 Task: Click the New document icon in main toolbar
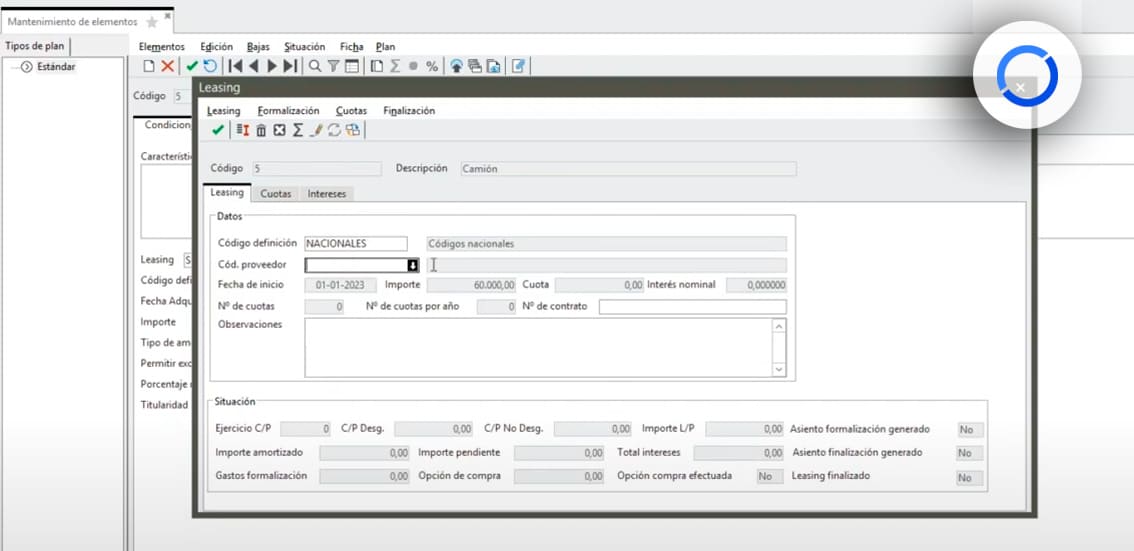[x=148, y=67]
